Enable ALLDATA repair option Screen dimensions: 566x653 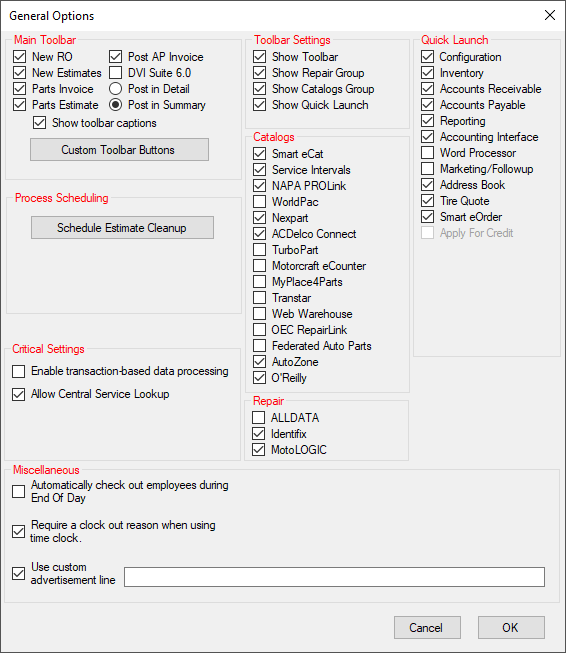pos(259,418)
